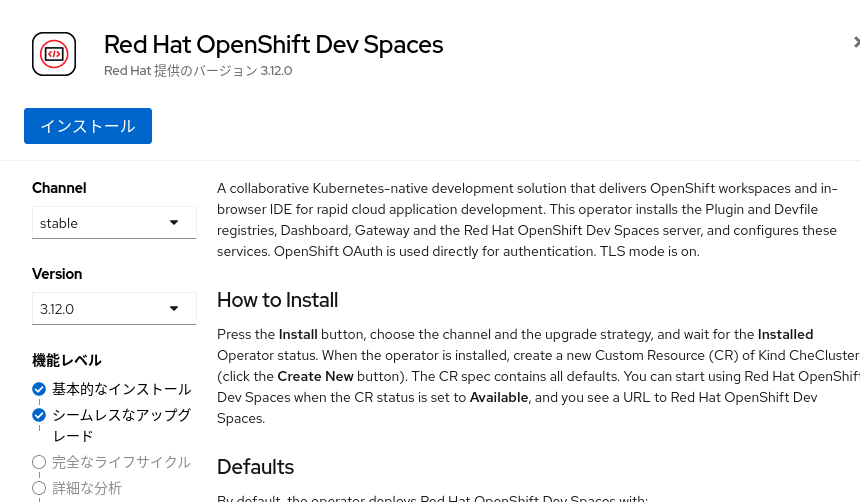Click the bold word Available in instructions
Image resolution: width=860 pixels, height=502 pixels.
pos(499,397)
